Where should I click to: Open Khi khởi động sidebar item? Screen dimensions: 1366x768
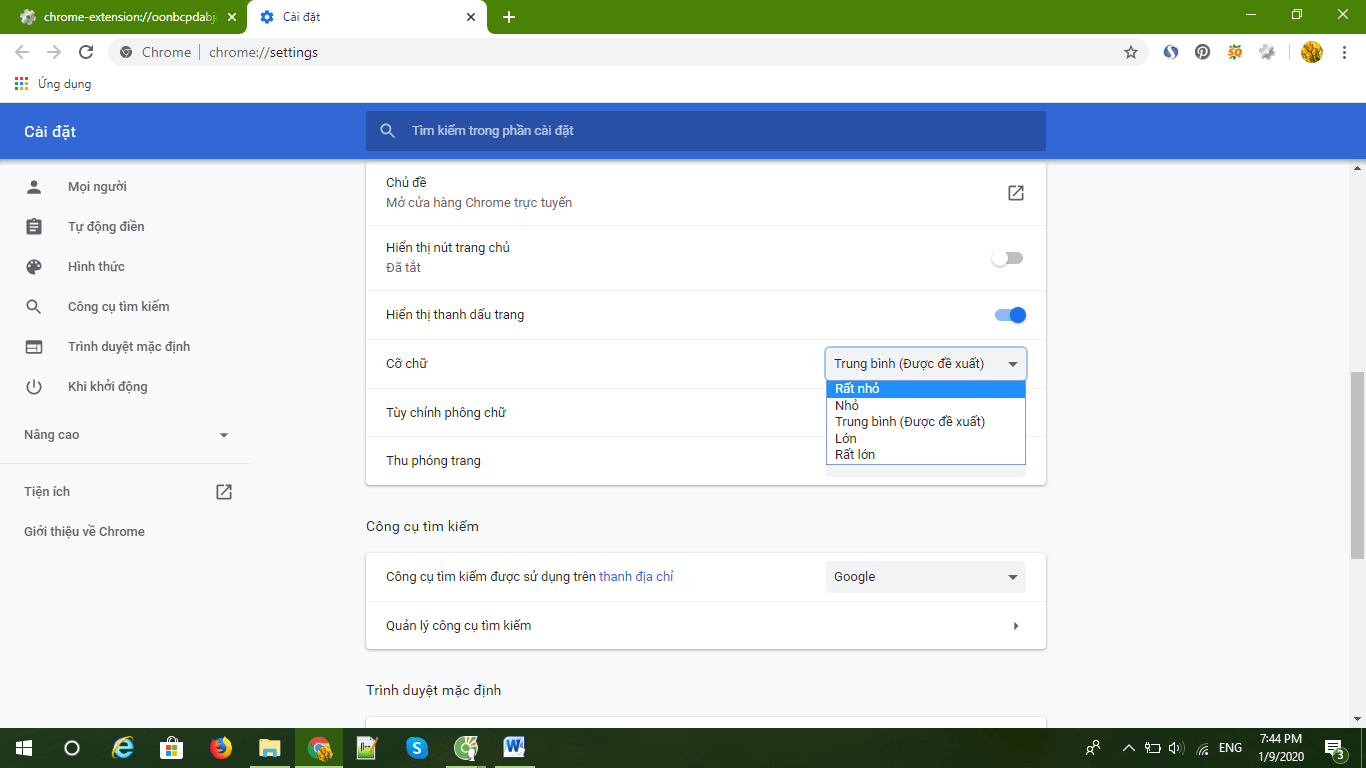tap(107, 387)
